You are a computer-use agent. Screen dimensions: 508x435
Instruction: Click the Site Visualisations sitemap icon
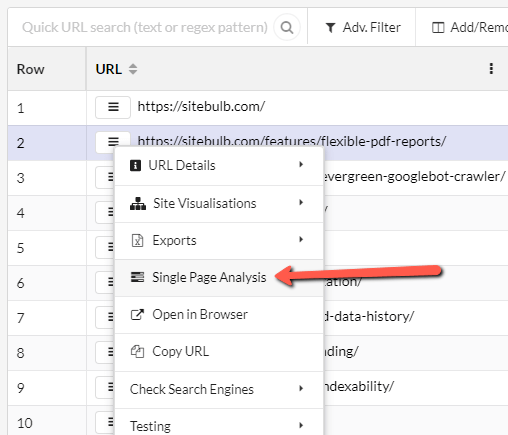coord(138,203)
